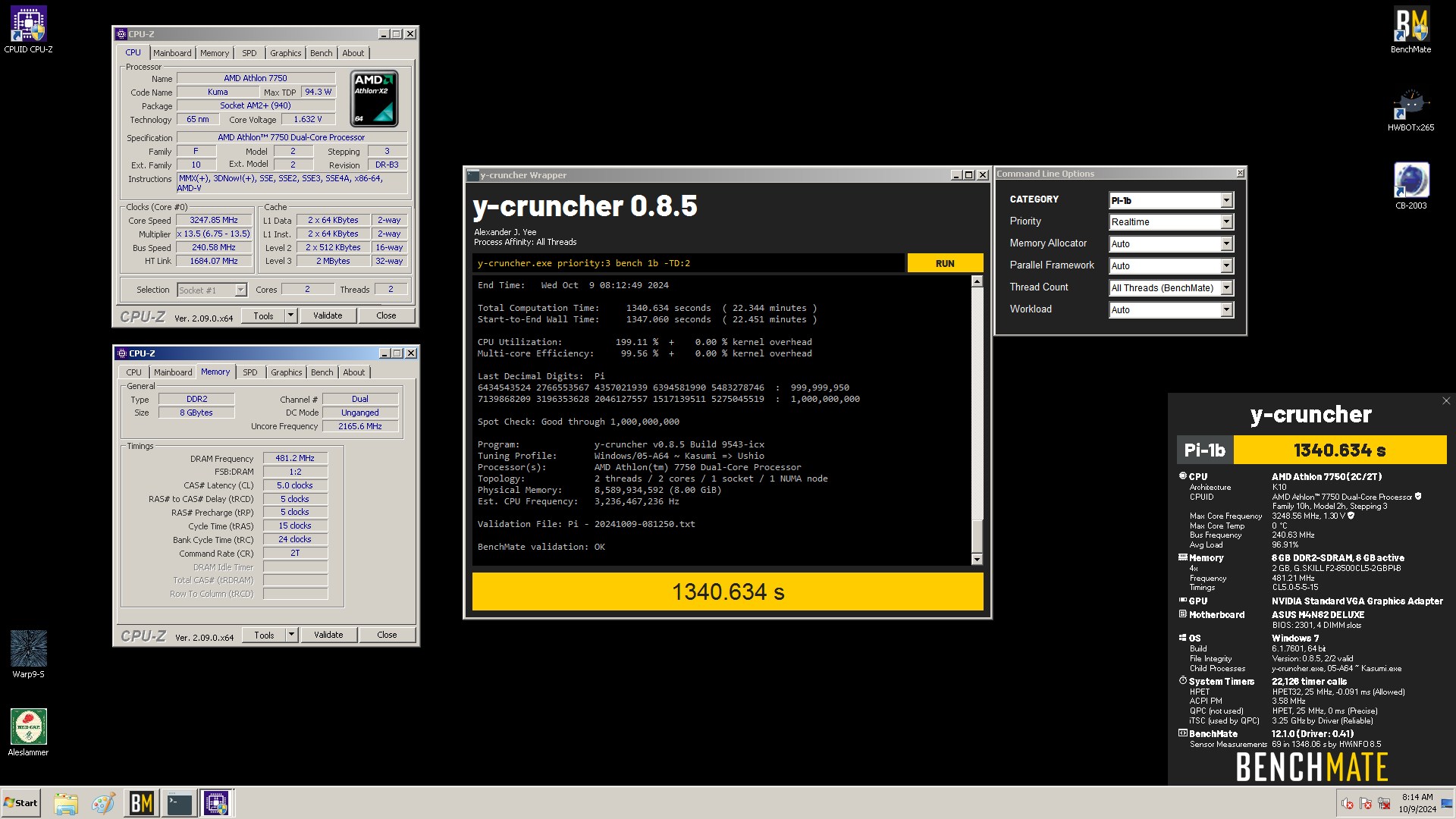Select CPU tab in bottom CPU-Z window
This screenshot has width=1456, height=819.
pos(134,372)
